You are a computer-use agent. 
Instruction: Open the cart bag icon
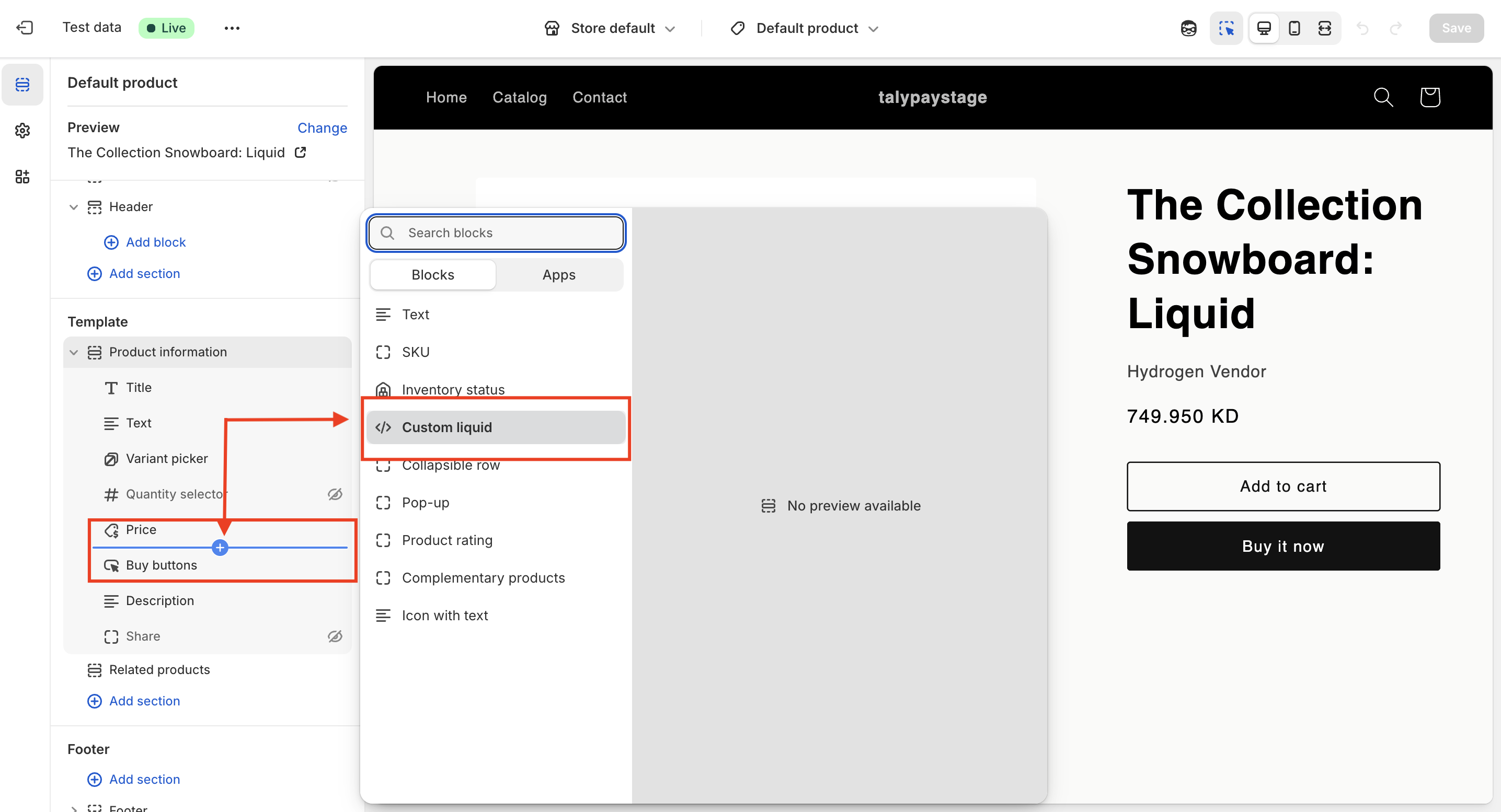(1430, 97)
